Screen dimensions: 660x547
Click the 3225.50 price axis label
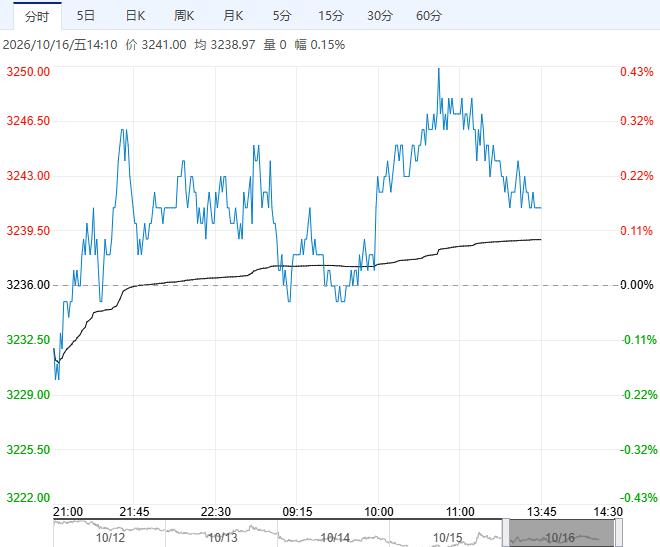point(28,449)
